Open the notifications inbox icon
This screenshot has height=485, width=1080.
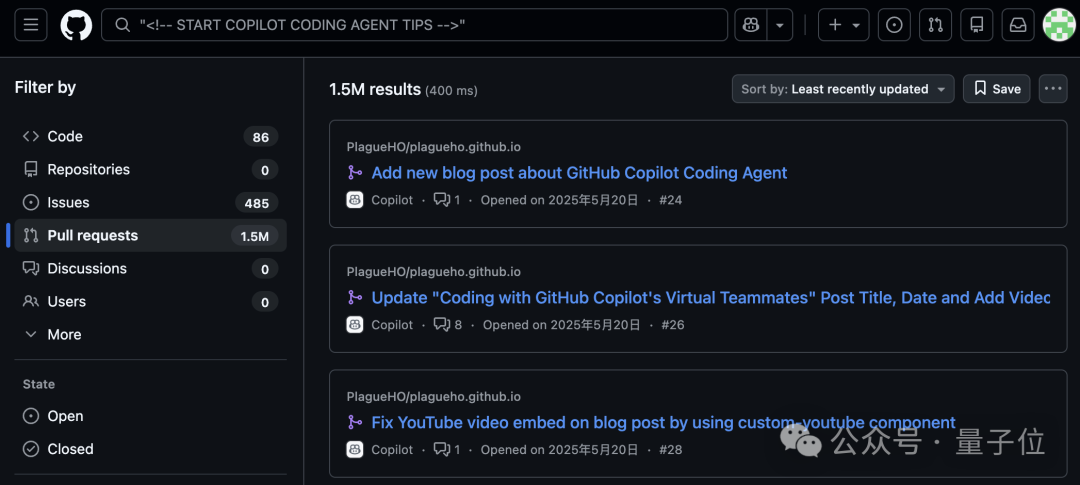click(x=1018, y=25)
